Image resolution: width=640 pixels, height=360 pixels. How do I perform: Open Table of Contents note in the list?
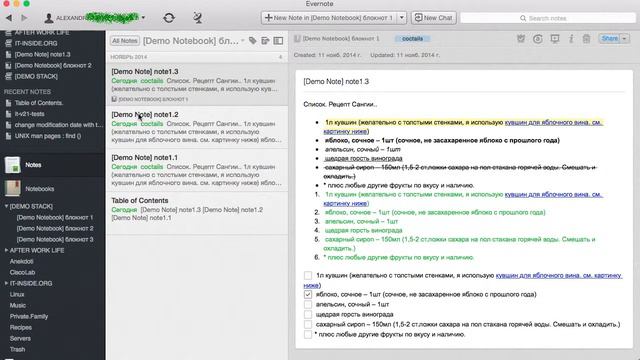pos(197,213)
